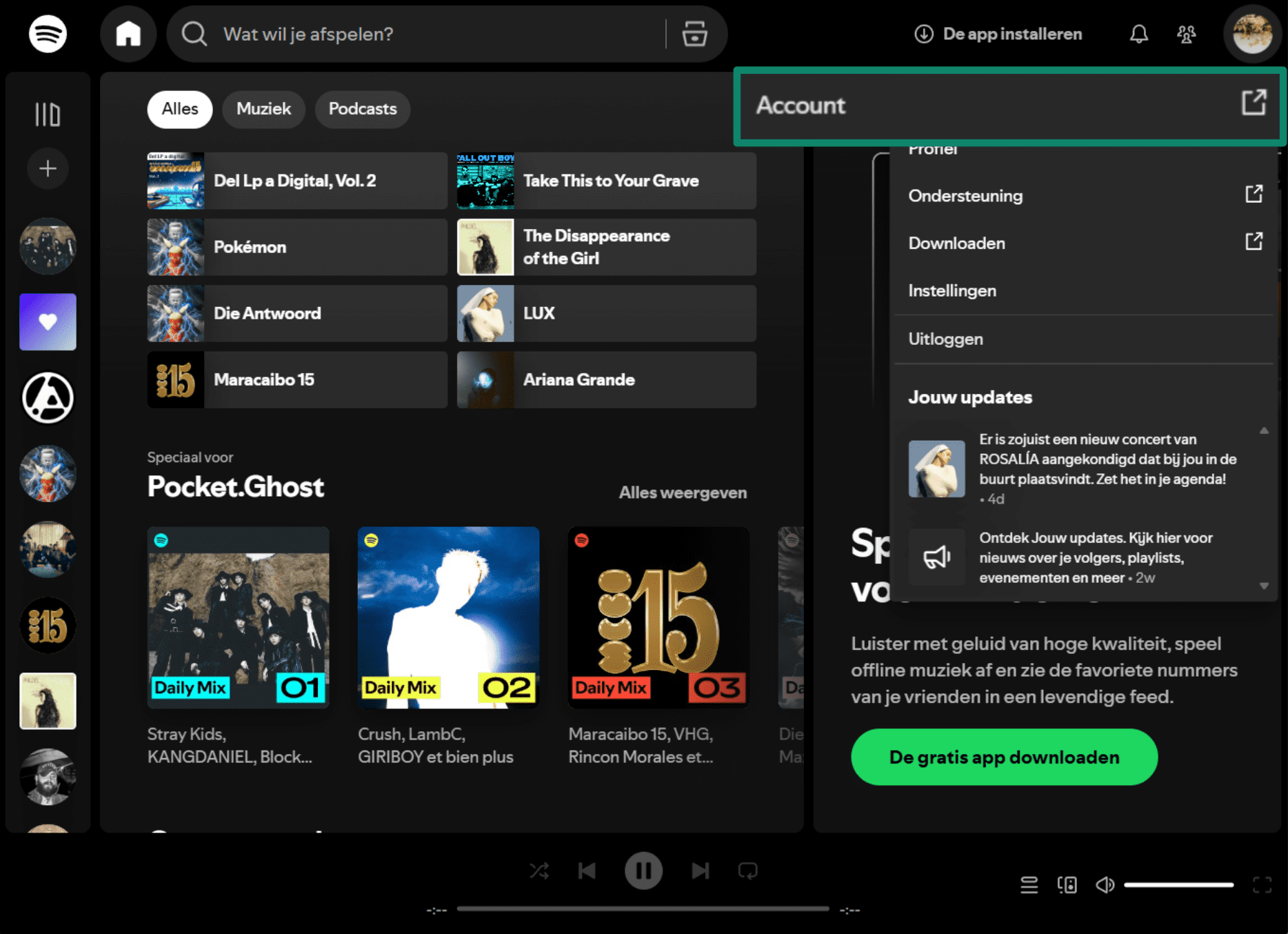Open the friend activity icon
This screenshot has height=934, width=1288.
click(x=1186, y=34)
